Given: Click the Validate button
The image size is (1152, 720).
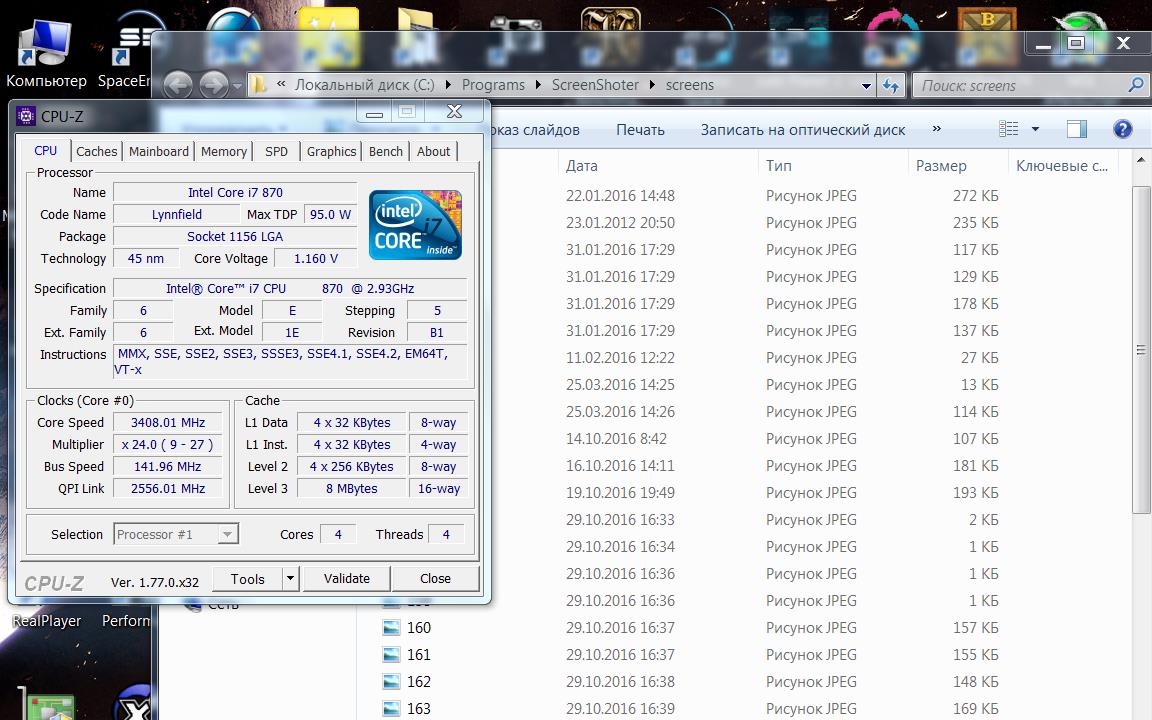Looking at the screenshot, I should (347, 579).
